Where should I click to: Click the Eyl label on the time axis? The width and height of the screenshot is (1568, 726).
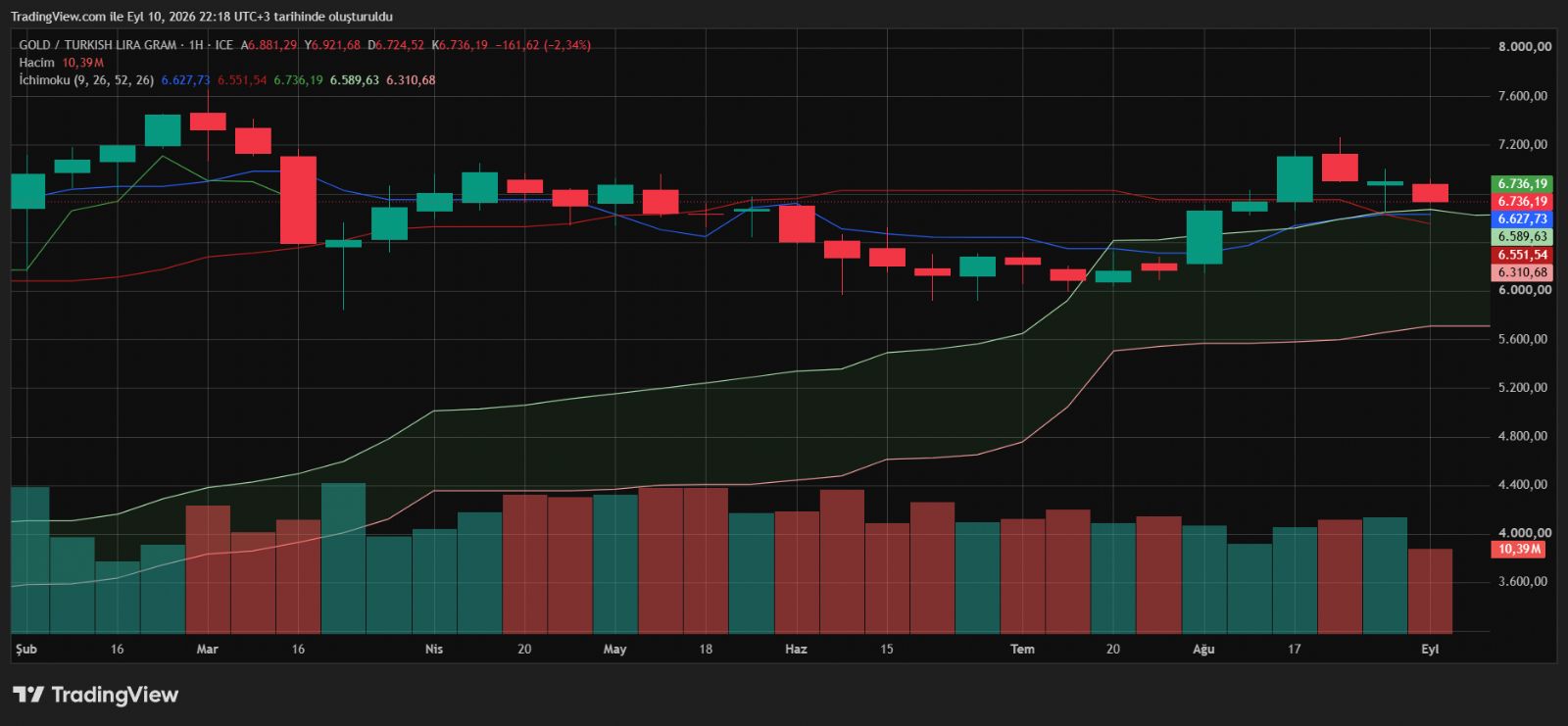point(1430,650)
